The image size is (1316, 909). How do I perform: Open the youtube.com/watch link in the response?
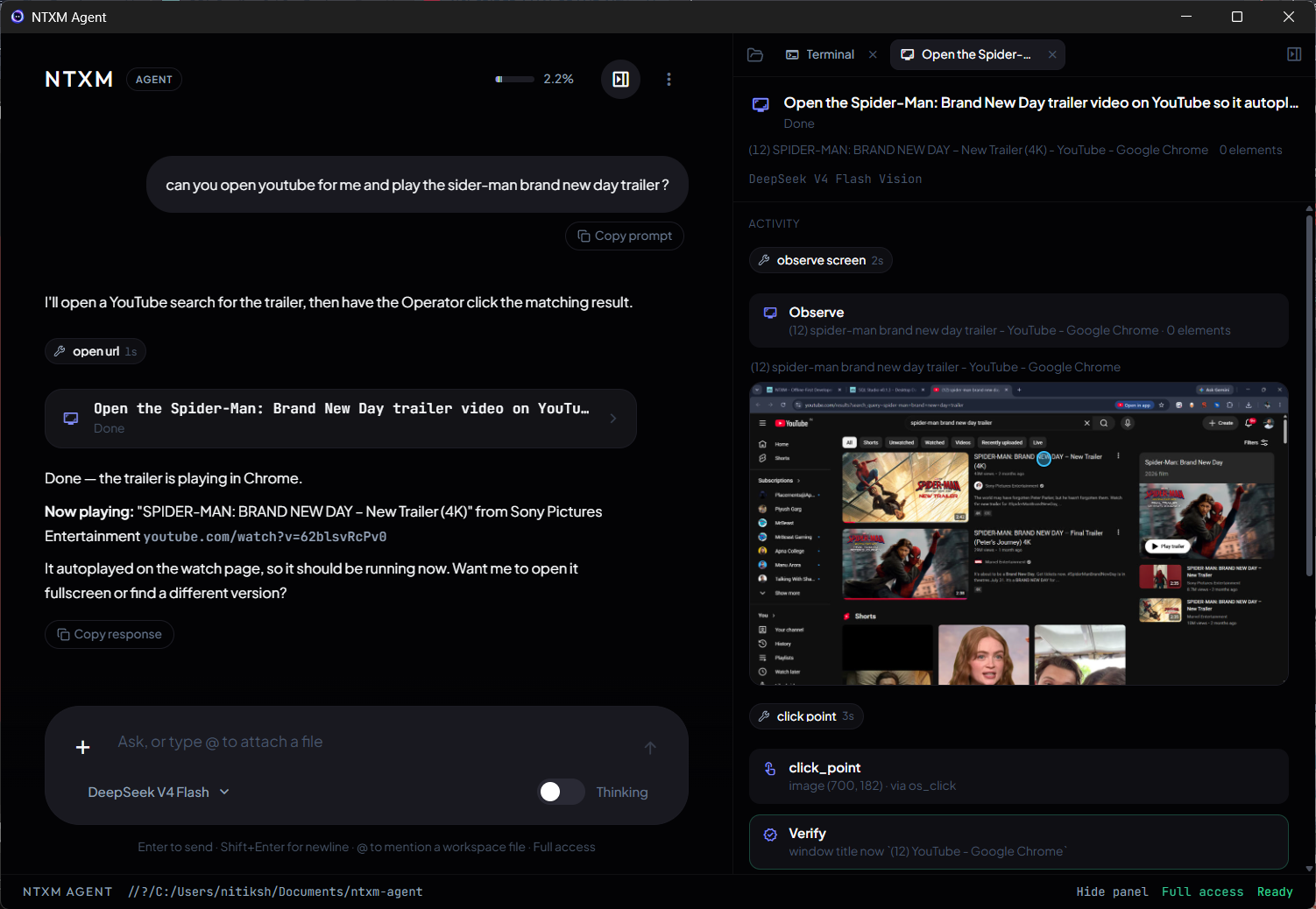coord(265,537)
